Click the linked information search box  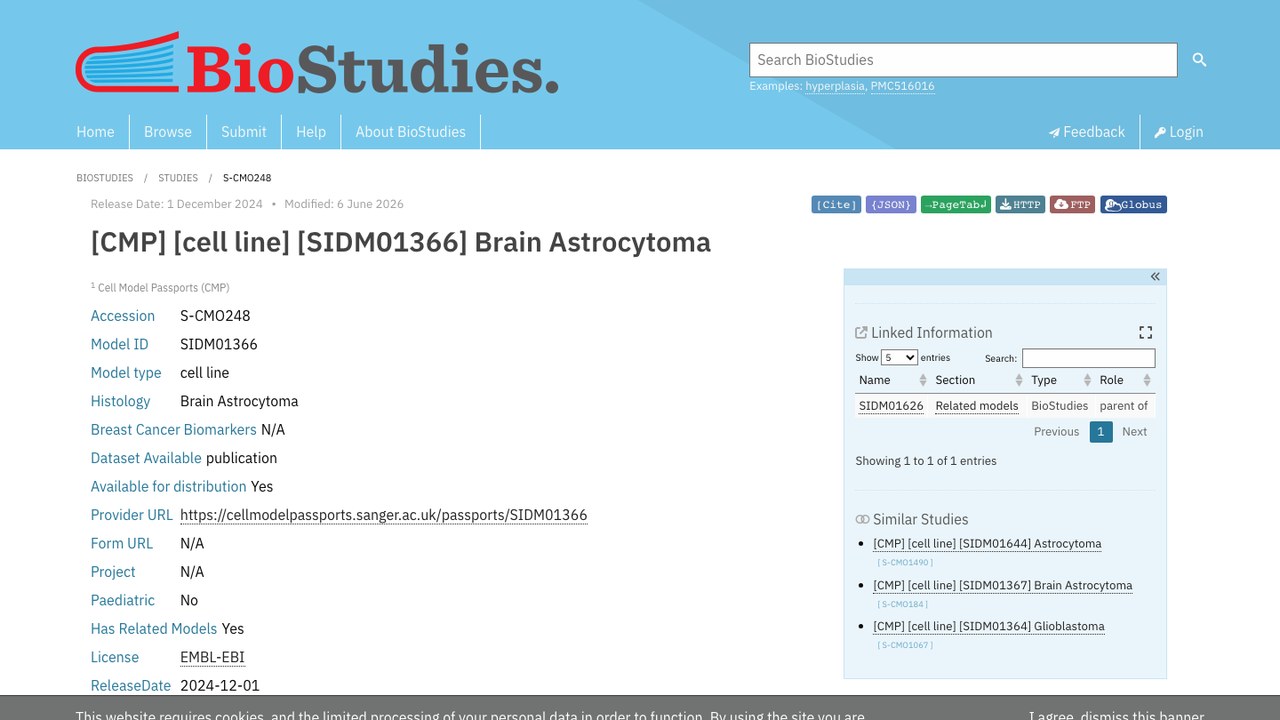pyautogui.click(x=1088, y=358)
